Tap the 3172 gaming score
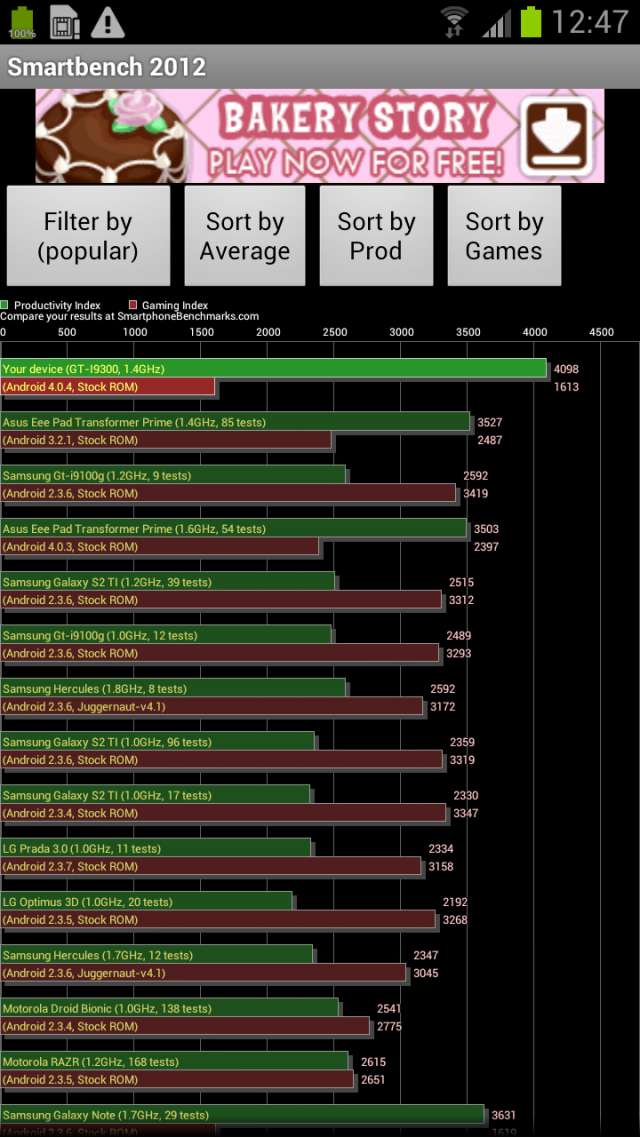The height and width of the screenshot is (1138, 640). click(443, 706)
